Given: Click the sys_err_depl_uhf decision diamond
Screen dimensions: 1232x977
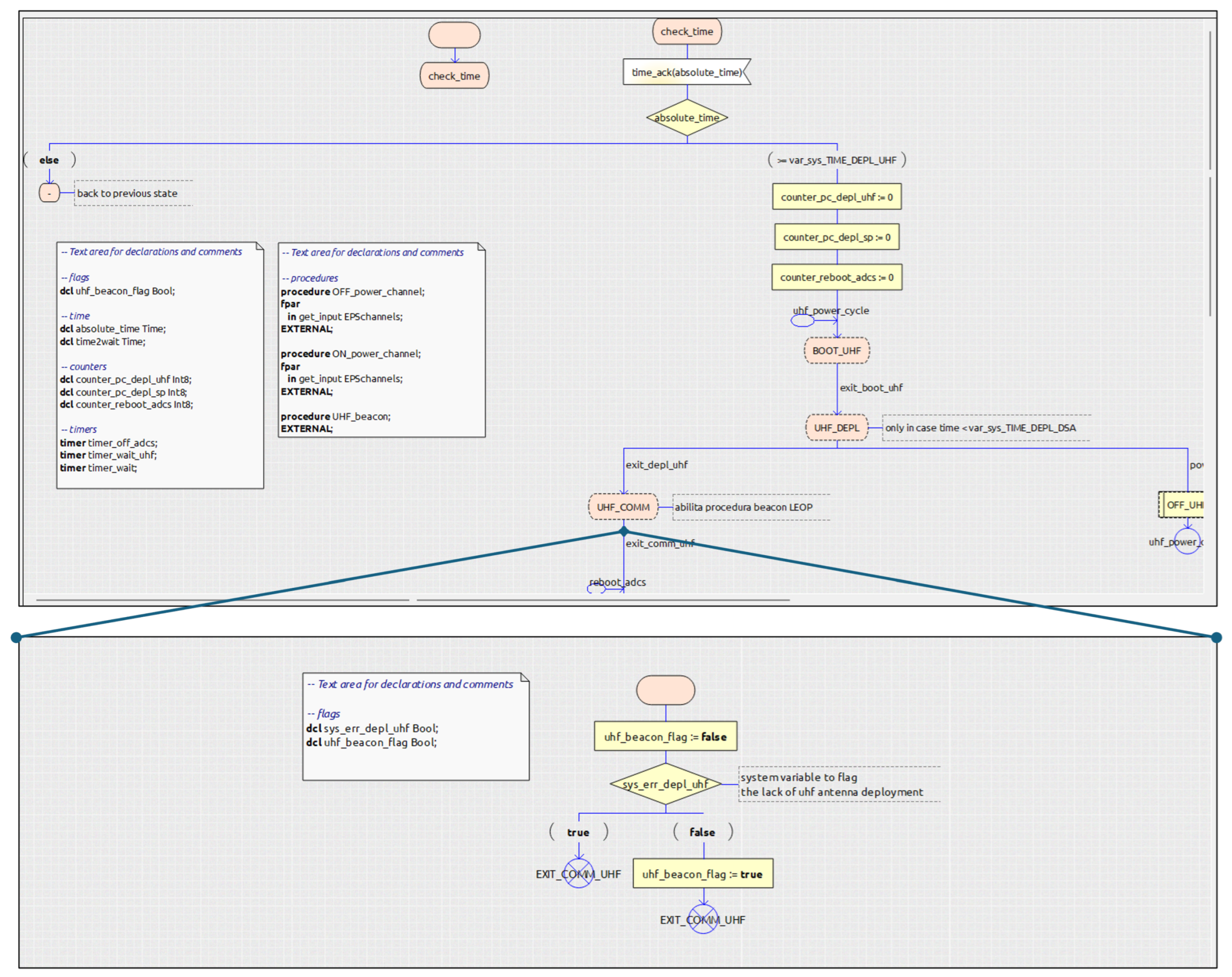Looking at the screenshot, I should coord(665,784).
